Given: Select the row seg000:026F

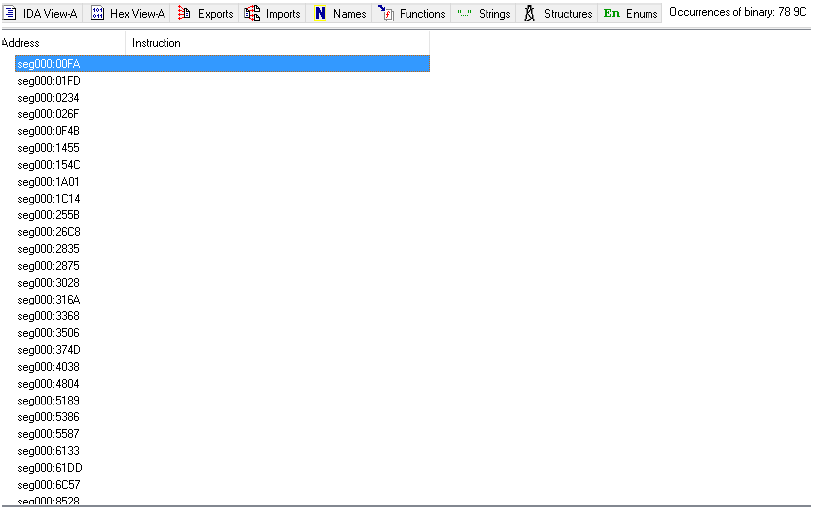Looking at the screenshot, I should click(222, 114).
